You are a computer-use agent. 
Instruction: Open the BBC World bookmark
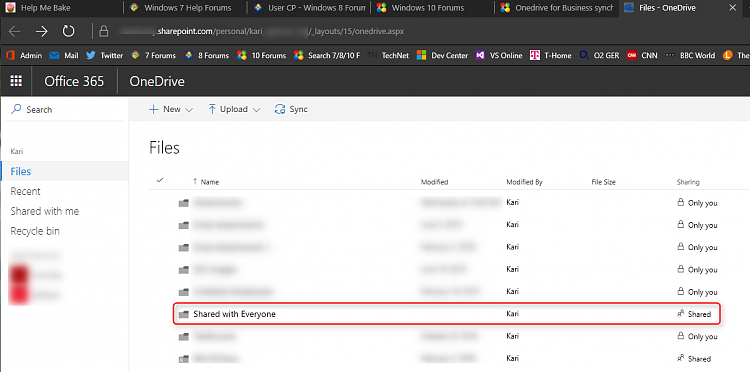tap(690, 55)
